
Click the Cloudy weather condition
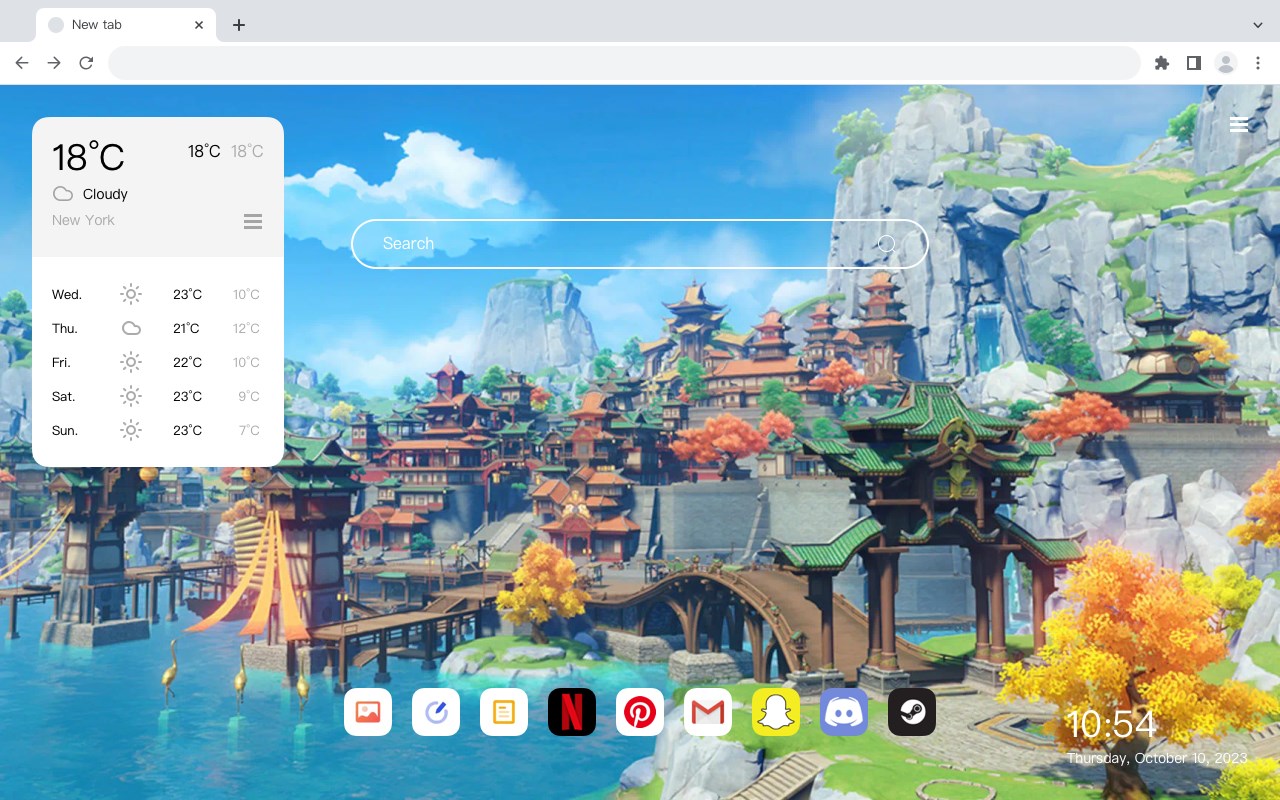pos(105,194)
